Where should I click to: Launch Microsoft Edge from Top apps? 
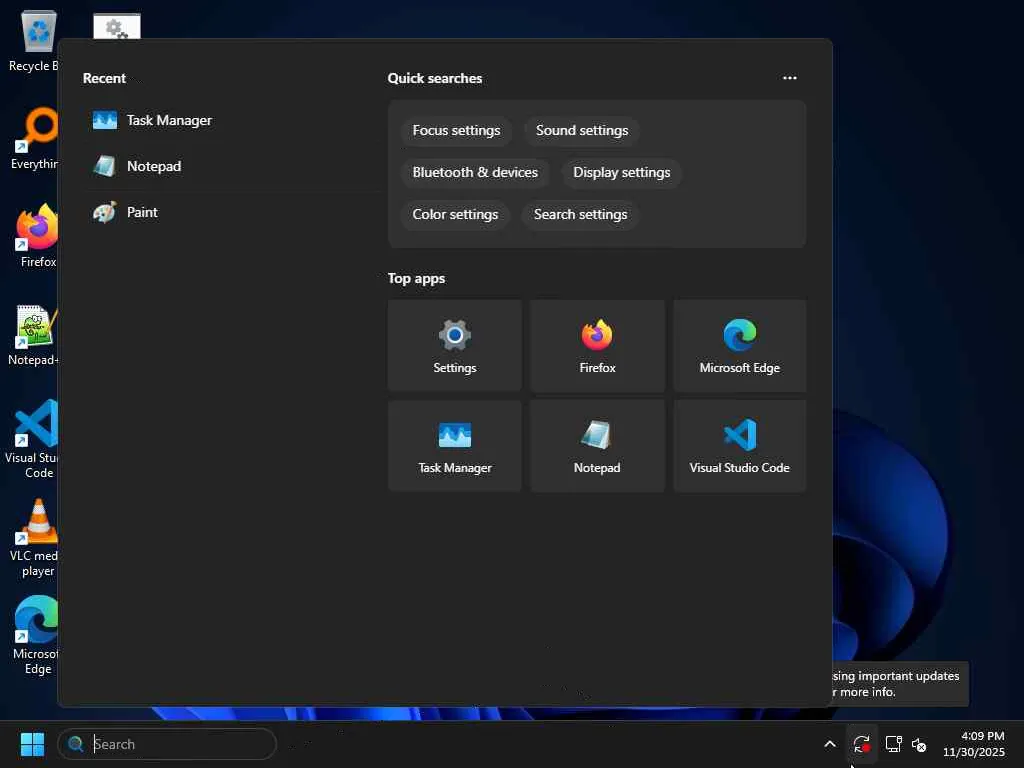(x=739, y=345)
